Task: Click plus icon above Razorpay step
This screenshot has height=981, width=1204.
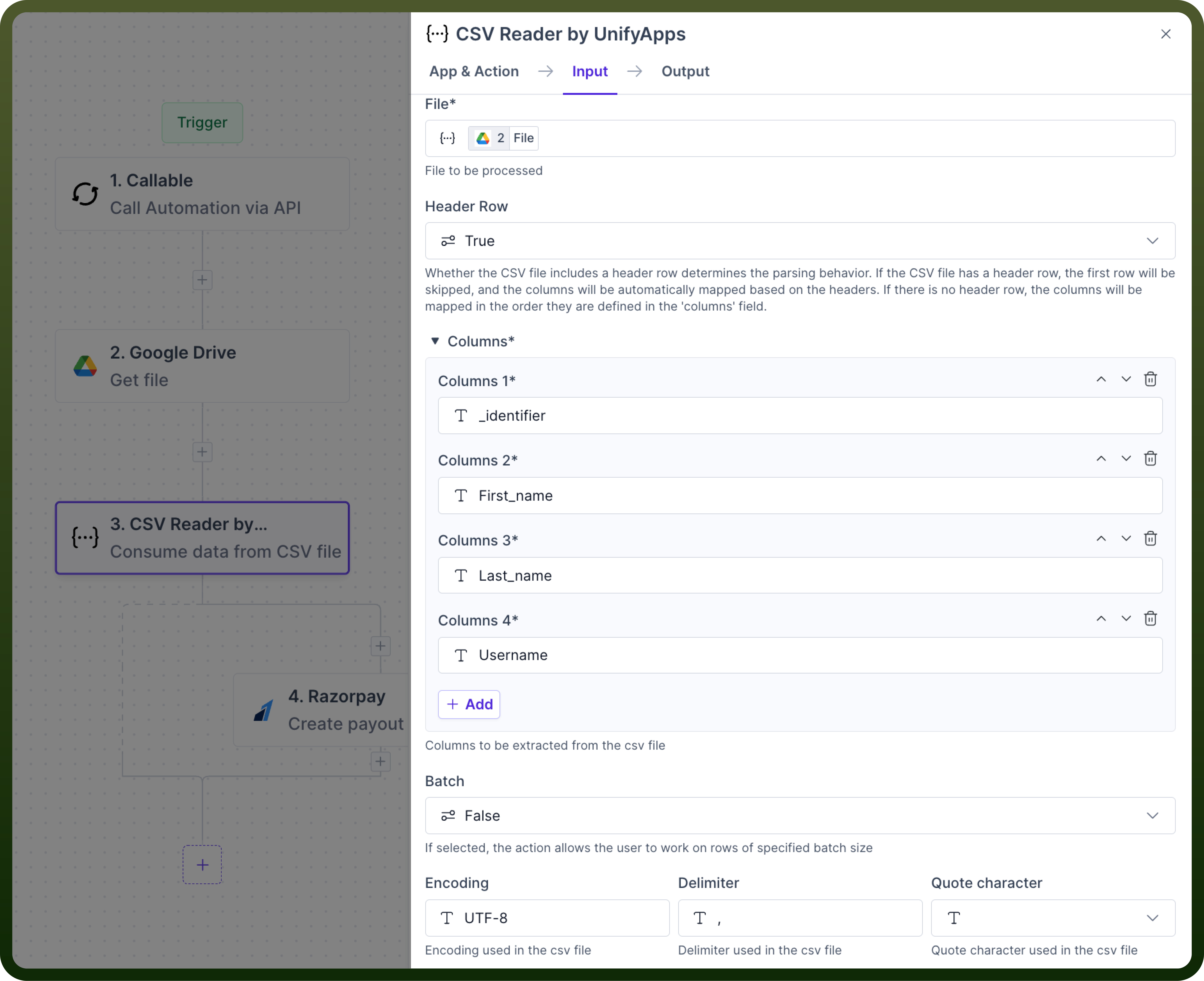Action: pos(380,646)
